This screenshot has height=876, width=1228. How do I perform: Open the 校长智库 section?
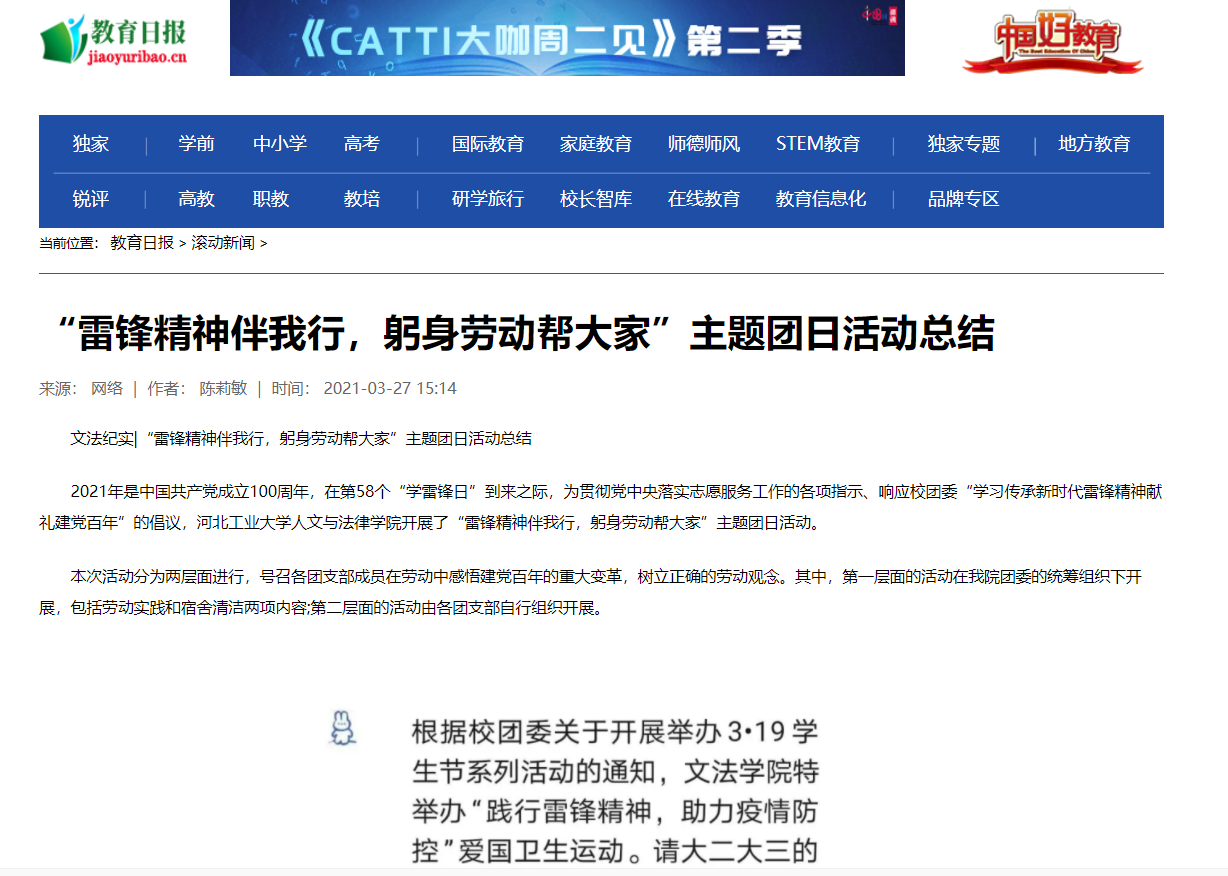coord(595,199)
